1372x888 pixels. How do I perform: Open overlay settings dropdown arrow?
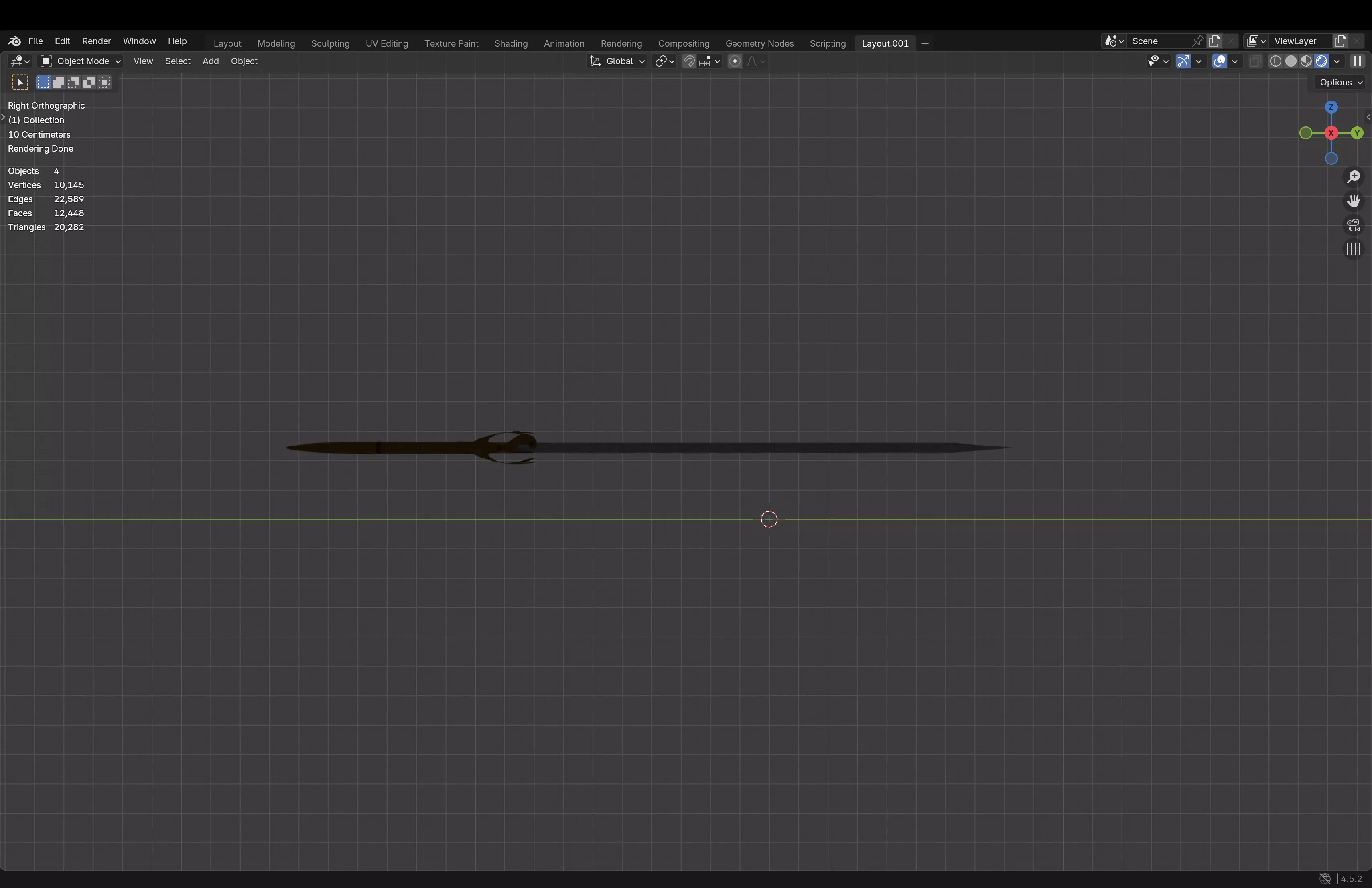[x=1235, y=61]
